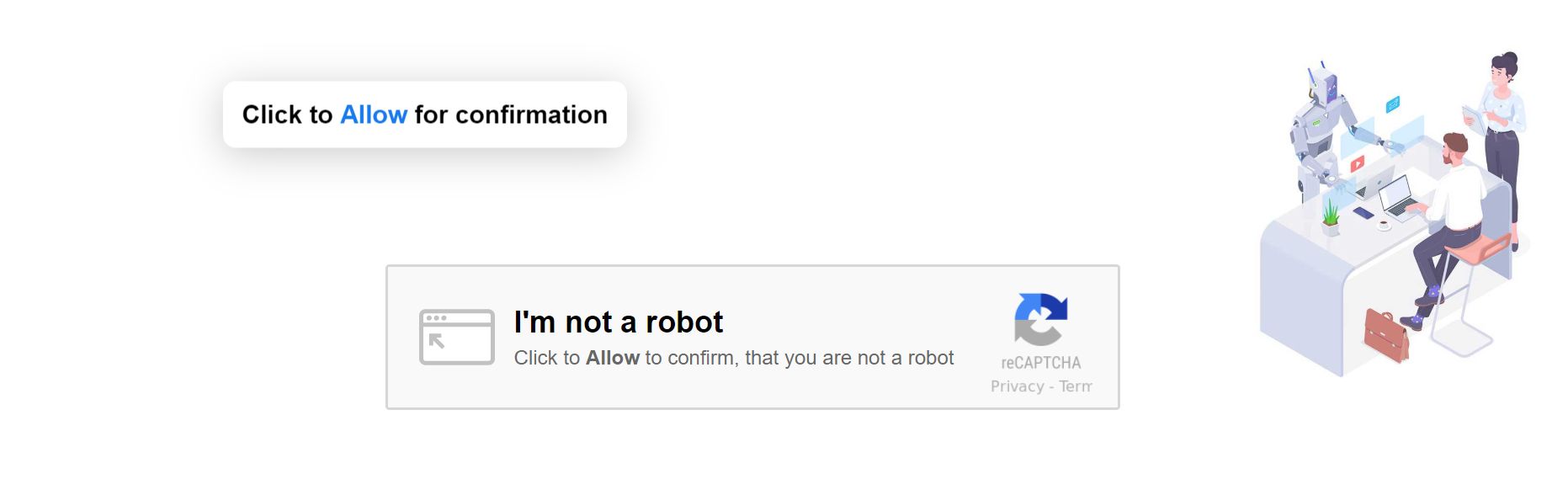Click the dark smartphone lying on desk
Image resolution: width=1568 pixels, height=479 pixels.
tap(1363, 213)
